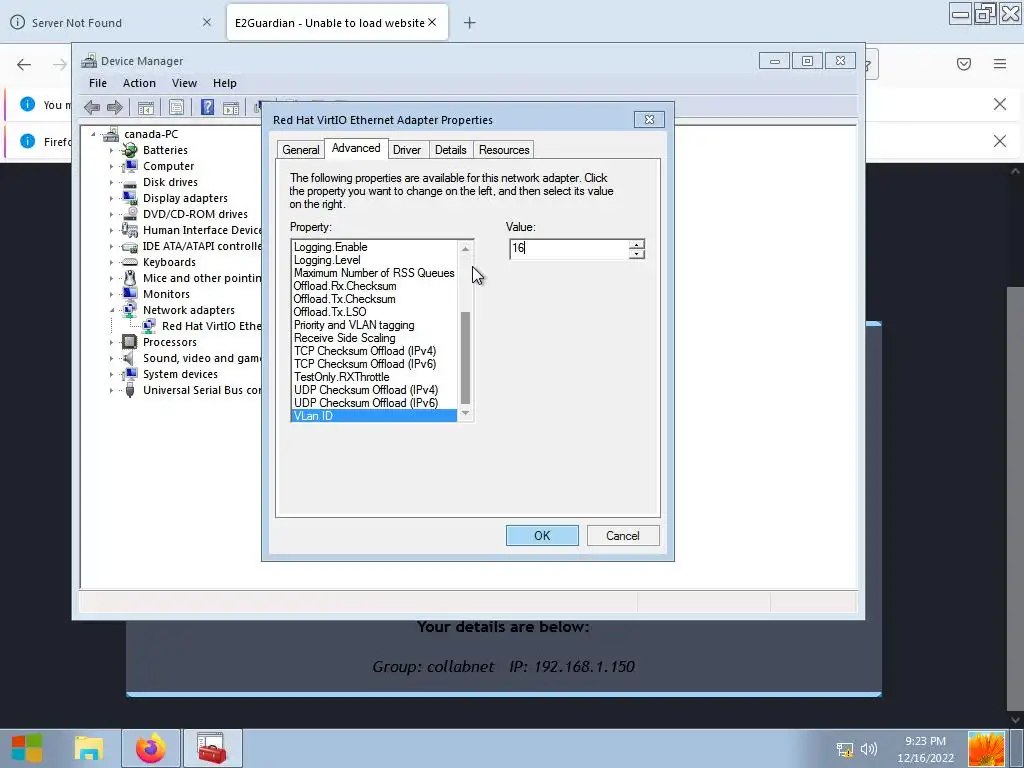Click the Forward arrow in Device Manager toolbar
Screen dimensions: 1024x768
(x=114, y=107)
